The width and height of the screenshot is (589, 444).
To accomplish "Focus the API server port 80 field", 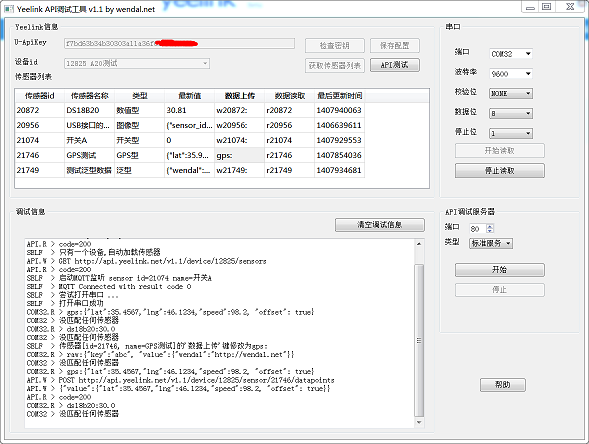I will click(477, 228).
